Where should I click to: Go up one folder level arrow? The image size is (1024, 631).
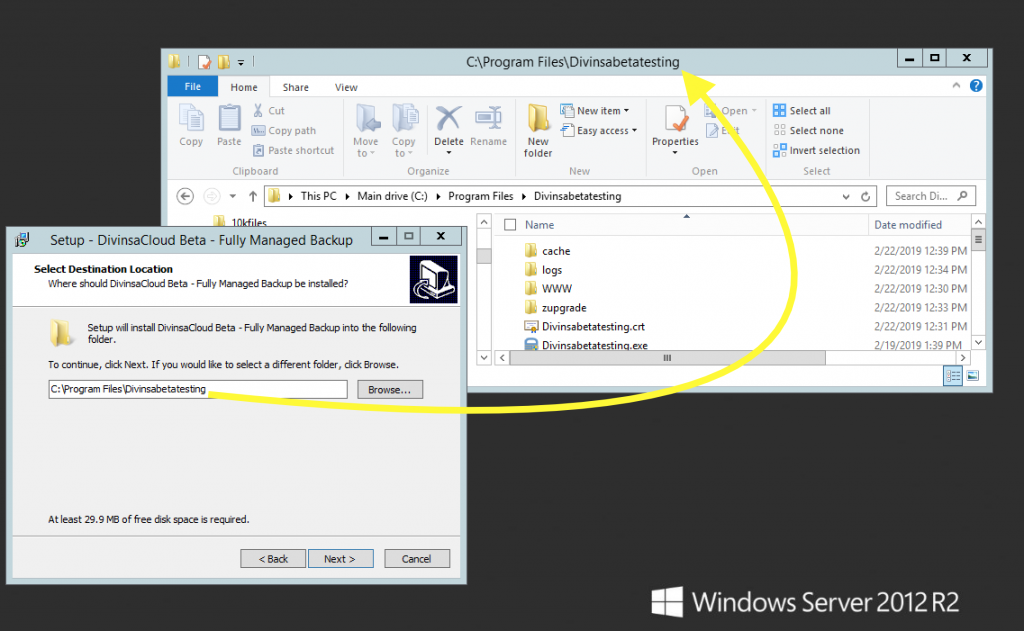point(253,196)
